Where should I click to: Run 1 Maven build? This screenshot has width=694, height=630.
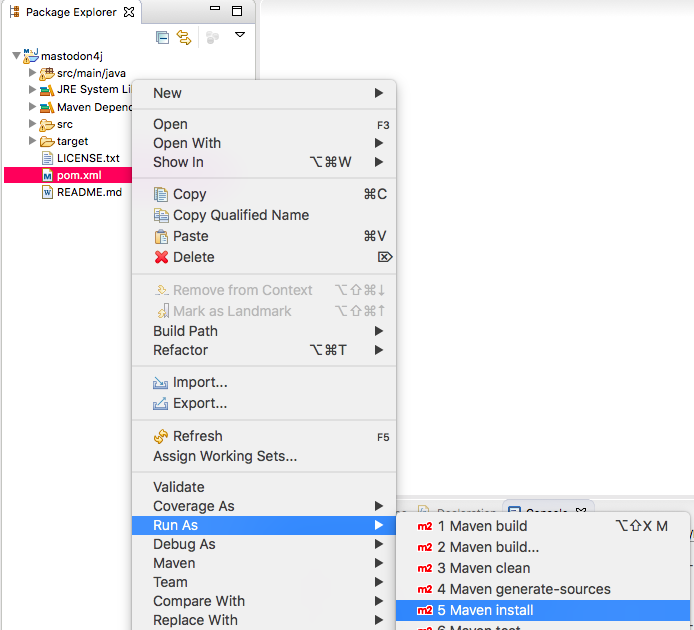pos(543,526)
